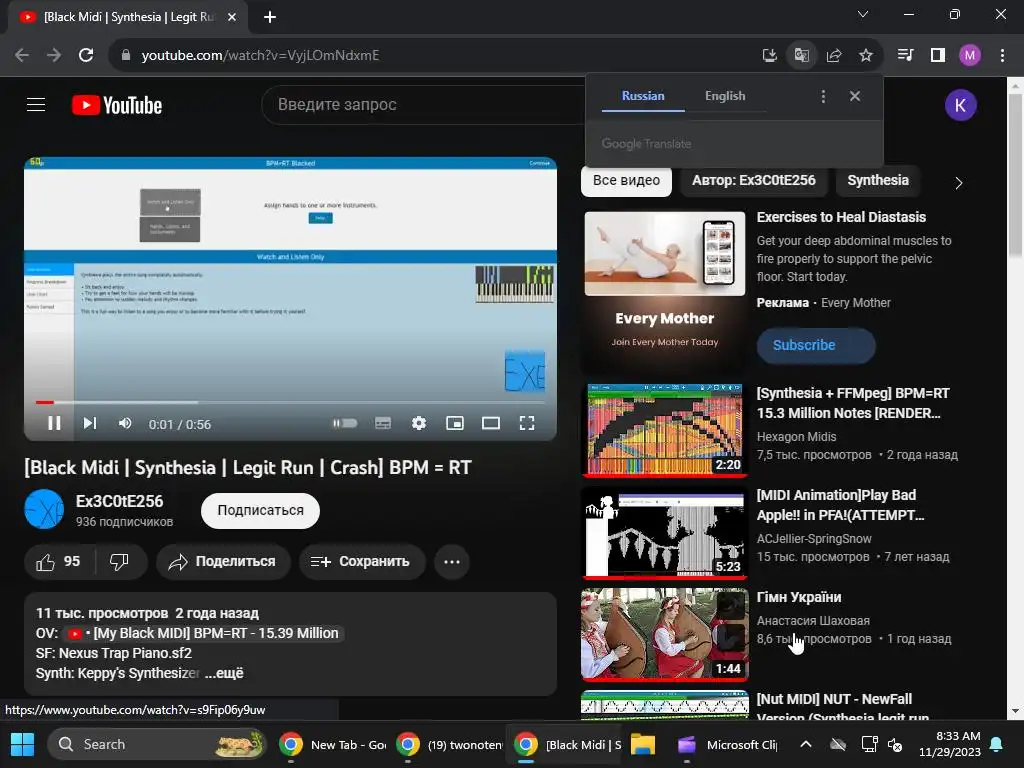This screenshot has width=1024, height=768.
Task: Open translate popup options menu
Action: tap(823, 96)
